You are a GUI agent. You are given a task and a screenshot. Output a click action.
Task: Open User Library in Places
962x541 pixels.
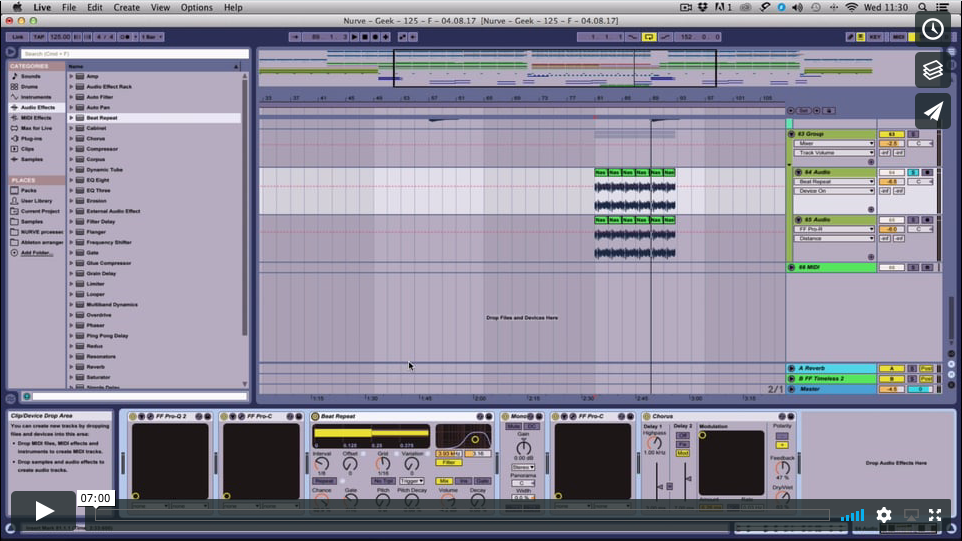tap(36, 201)
